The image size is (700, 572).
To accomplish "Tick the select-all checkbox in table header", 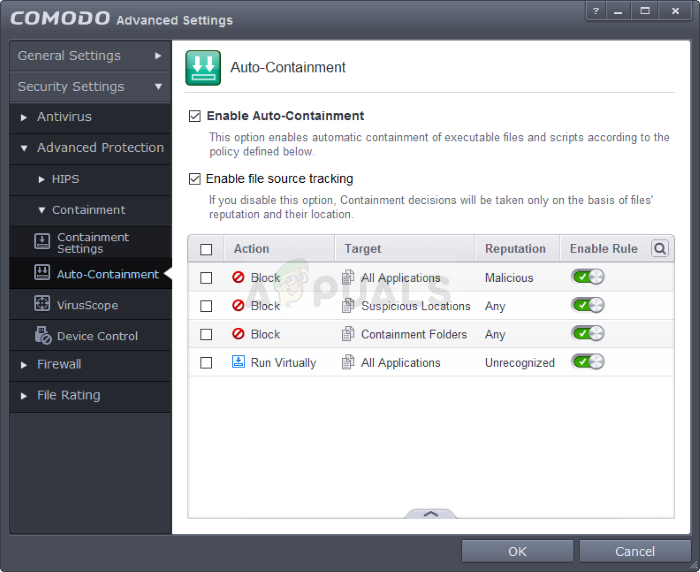I will click(x=206, y=249).
